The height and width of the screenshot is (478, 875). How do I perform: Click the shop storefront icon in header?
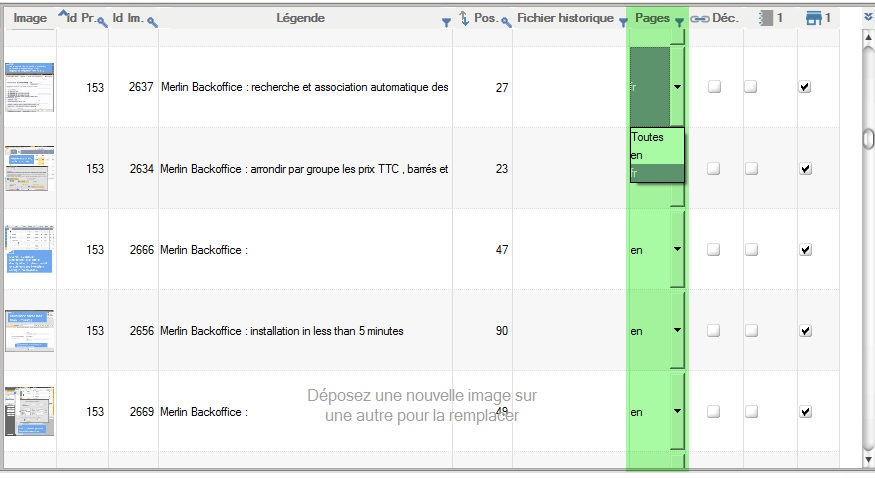pos(813,18)
